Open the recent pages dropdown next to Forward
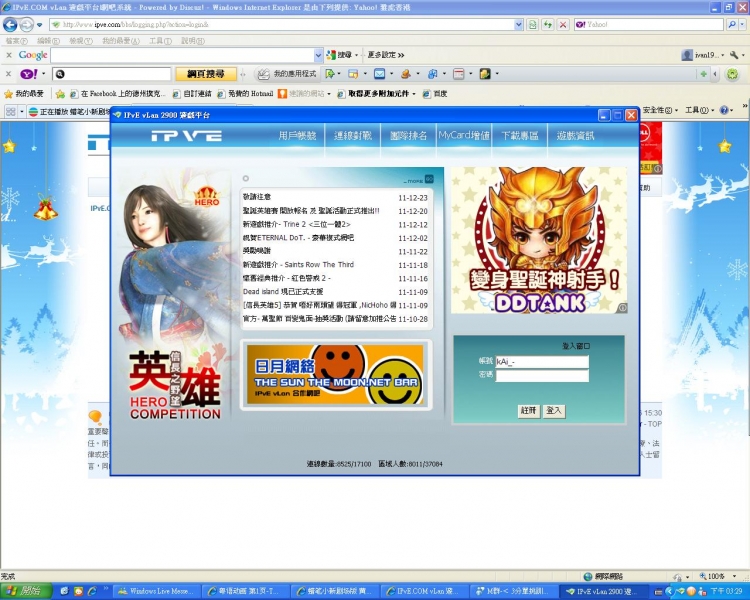 point(40,24)
